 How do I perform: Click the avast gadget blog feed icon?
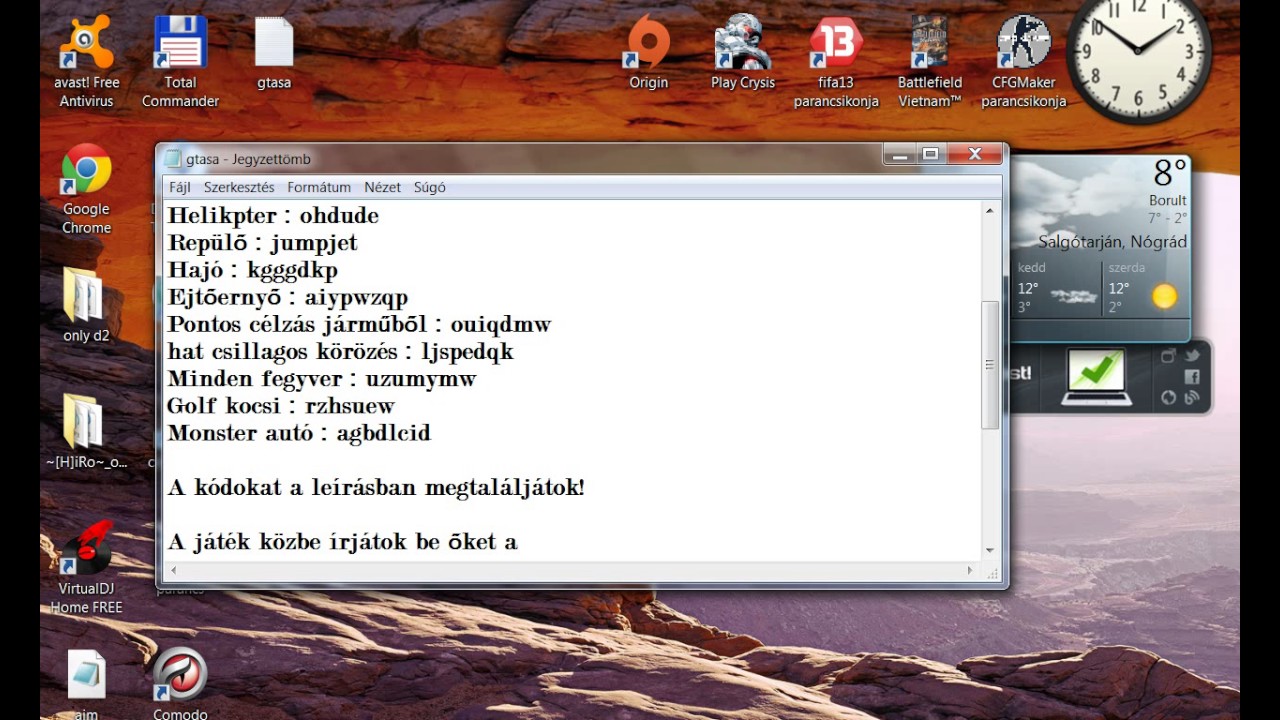1192,398
